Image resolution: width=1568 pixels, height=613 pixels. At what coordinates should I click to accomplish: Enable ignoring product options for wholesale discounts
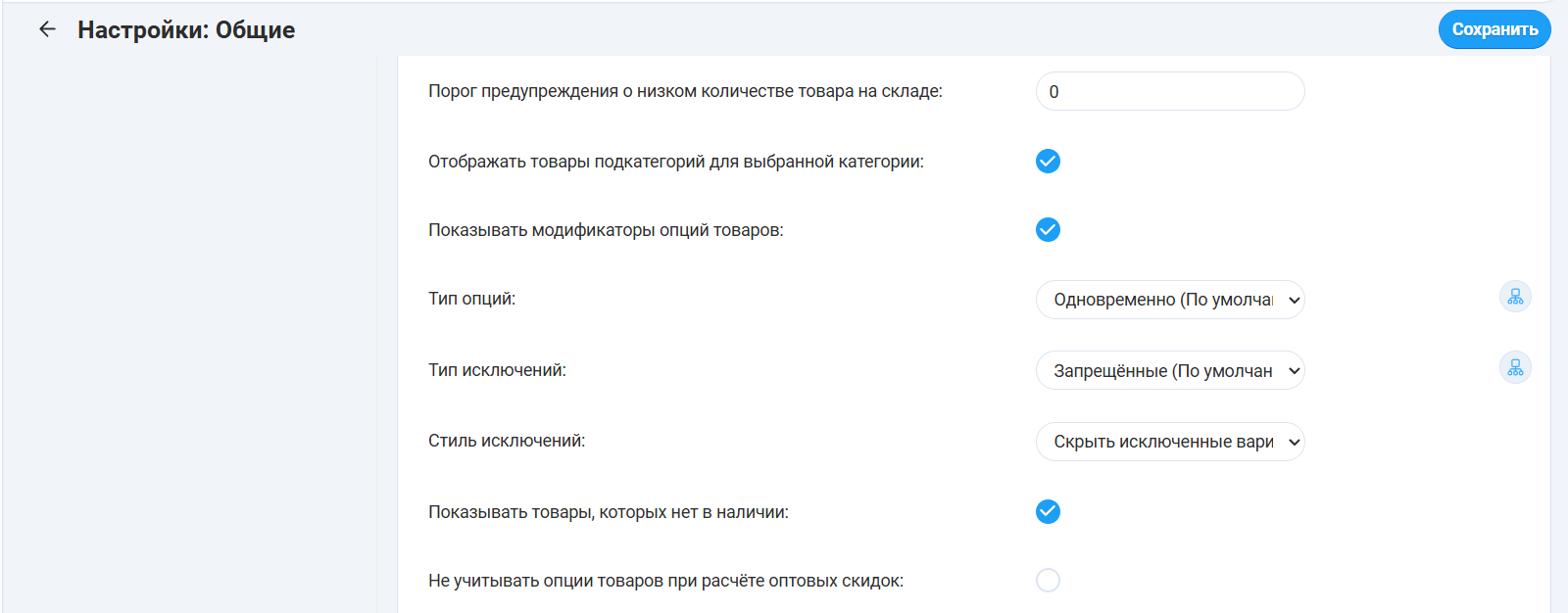coord(1048,581)
